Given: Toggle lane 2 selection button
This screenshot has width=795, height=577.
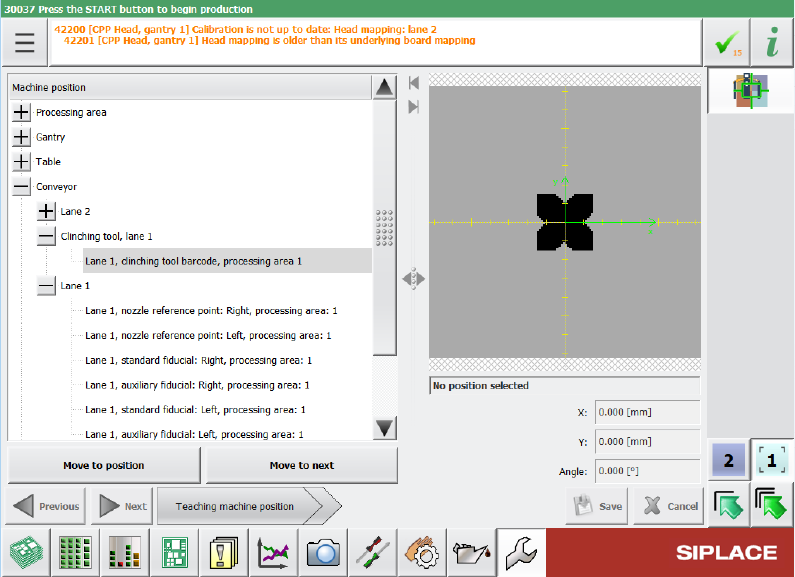Looking at the screenshot, I should pos(729,461).
